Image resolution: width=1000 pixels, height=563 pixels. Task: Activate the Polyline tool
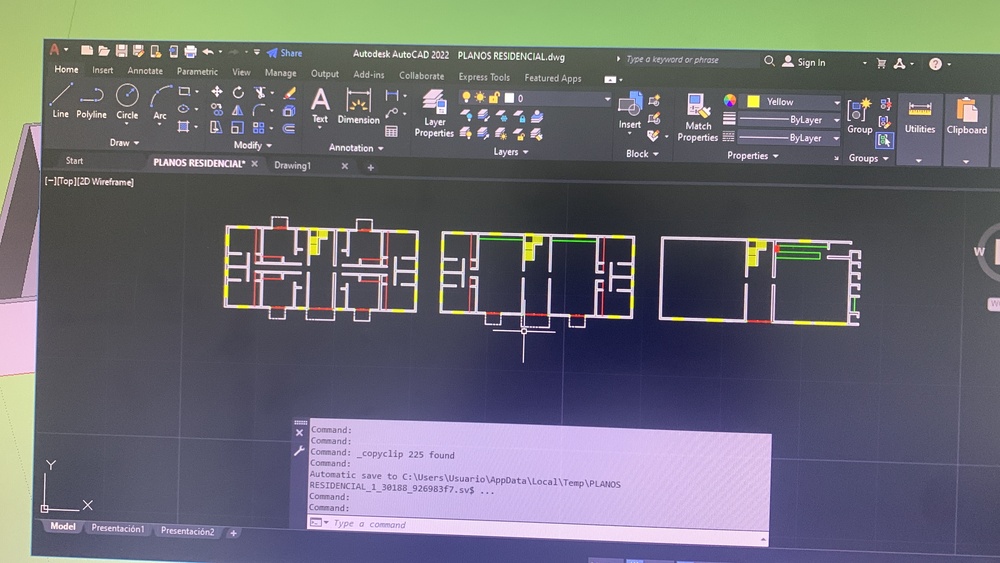pos(92,100)
